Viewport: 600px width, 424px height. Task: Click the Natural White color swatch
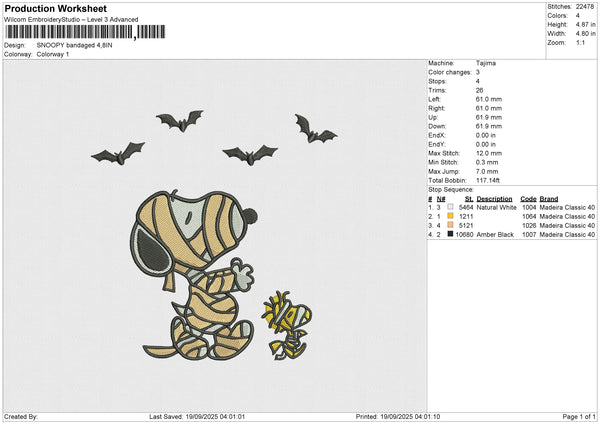450,207
